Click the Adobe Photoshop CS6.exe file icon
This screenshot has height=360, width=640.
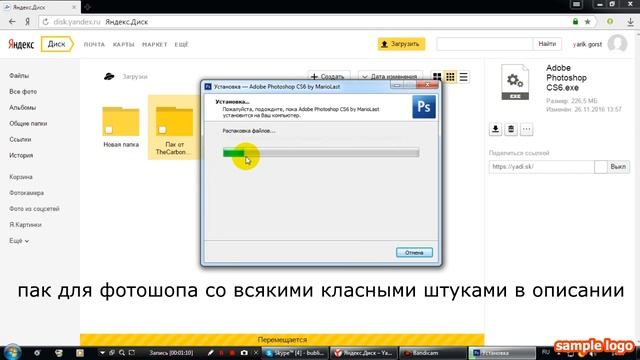point(515,82)
